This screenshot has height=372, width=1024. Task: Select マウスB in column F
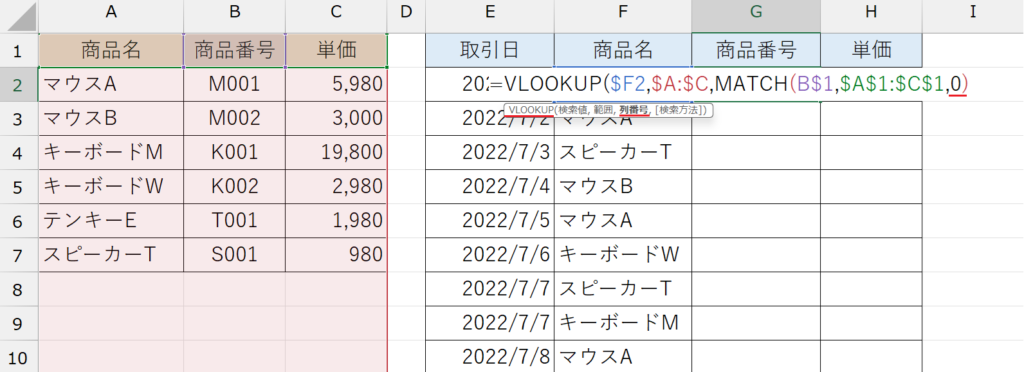(622, 186)
